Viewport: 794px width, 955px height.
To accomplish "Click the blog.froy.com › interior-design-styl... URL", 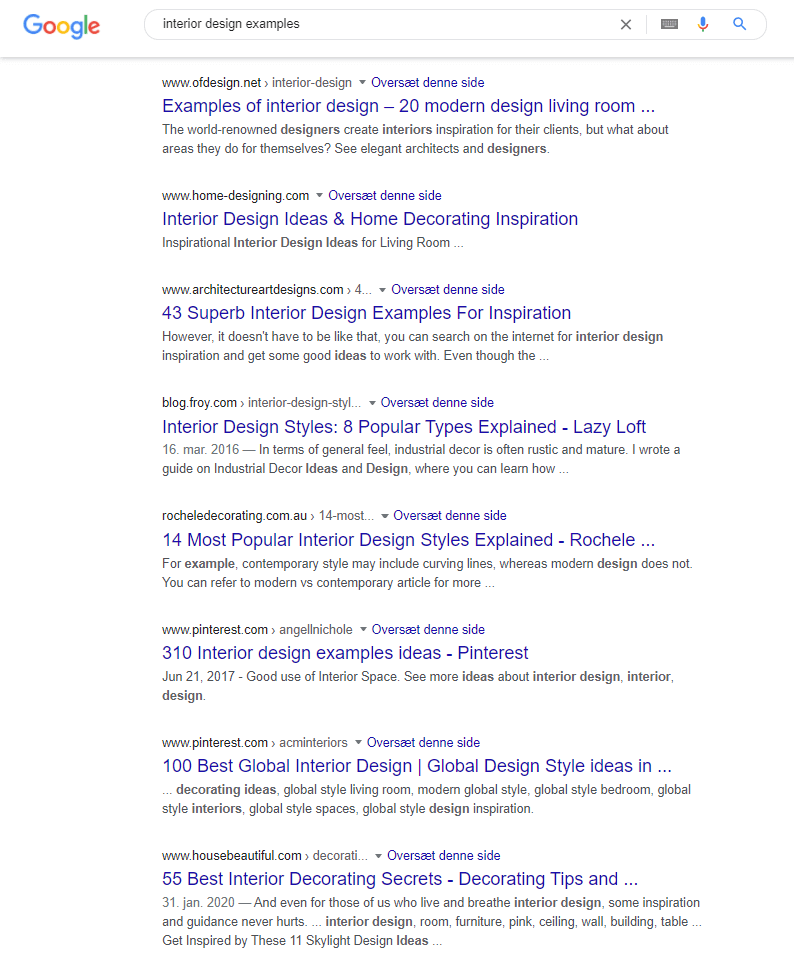I will 261,403.
